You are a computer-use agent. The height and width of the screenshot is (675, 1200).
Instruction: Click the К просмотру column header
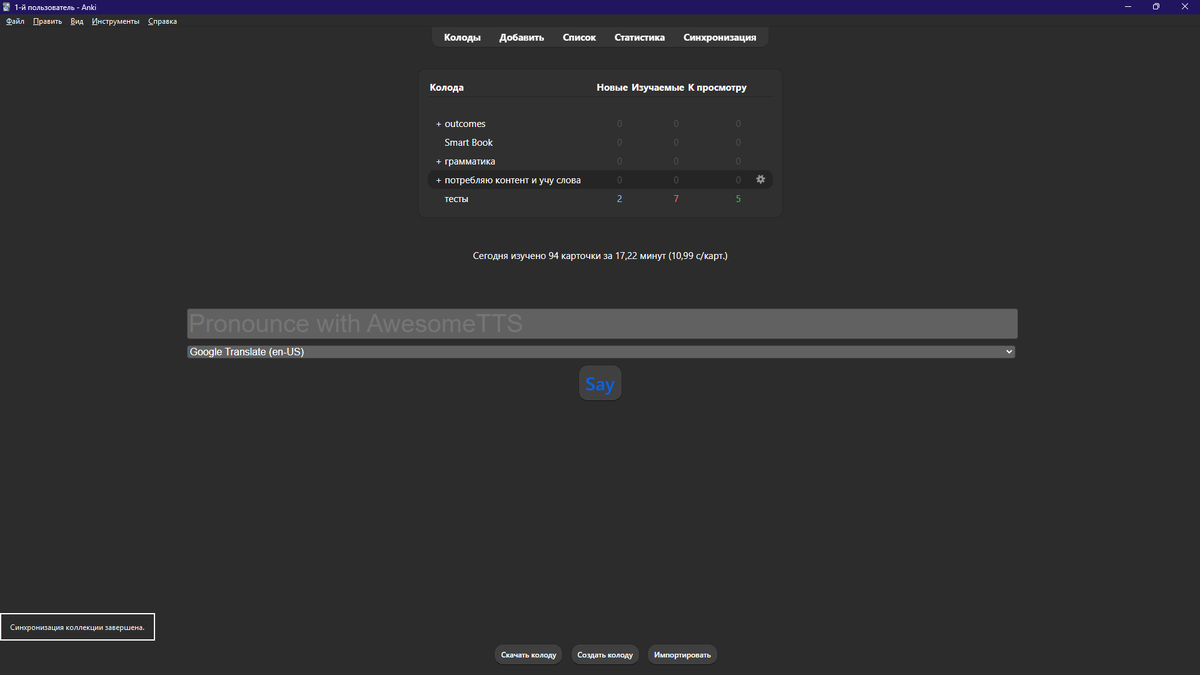(717, 88)
